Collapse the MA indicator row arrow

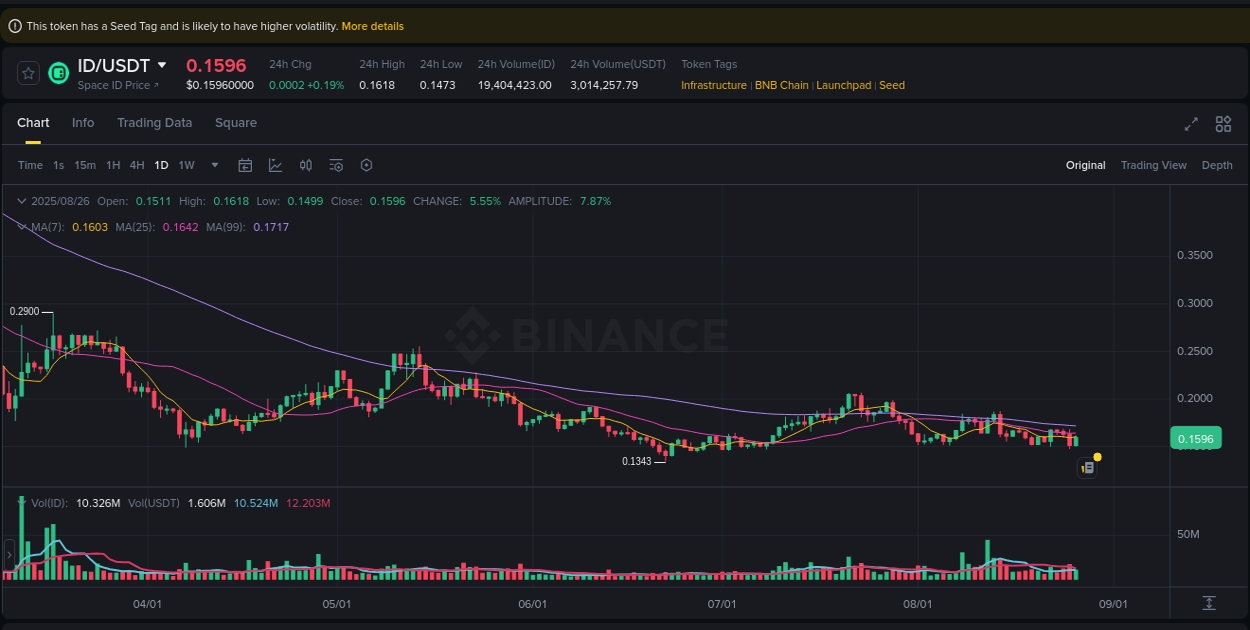(x=20, y=227)
